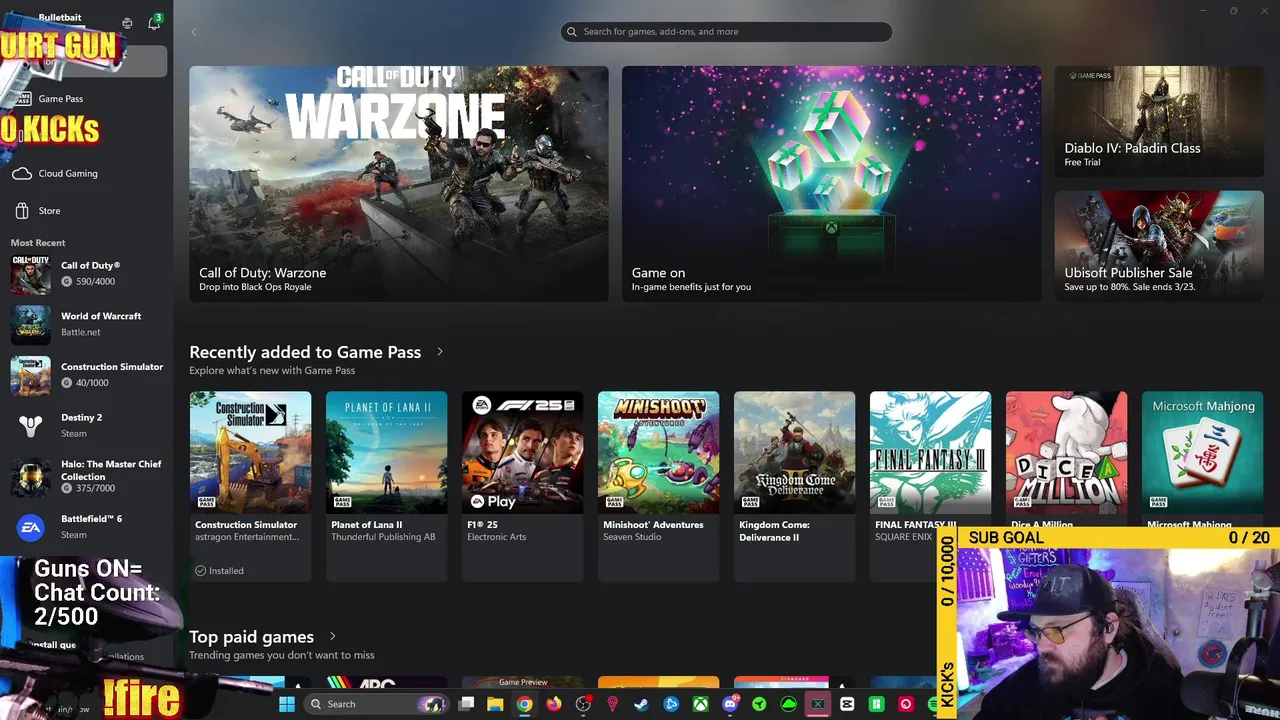Open Halo: The Master Chief Collection entry

click(x=85, y=476)
